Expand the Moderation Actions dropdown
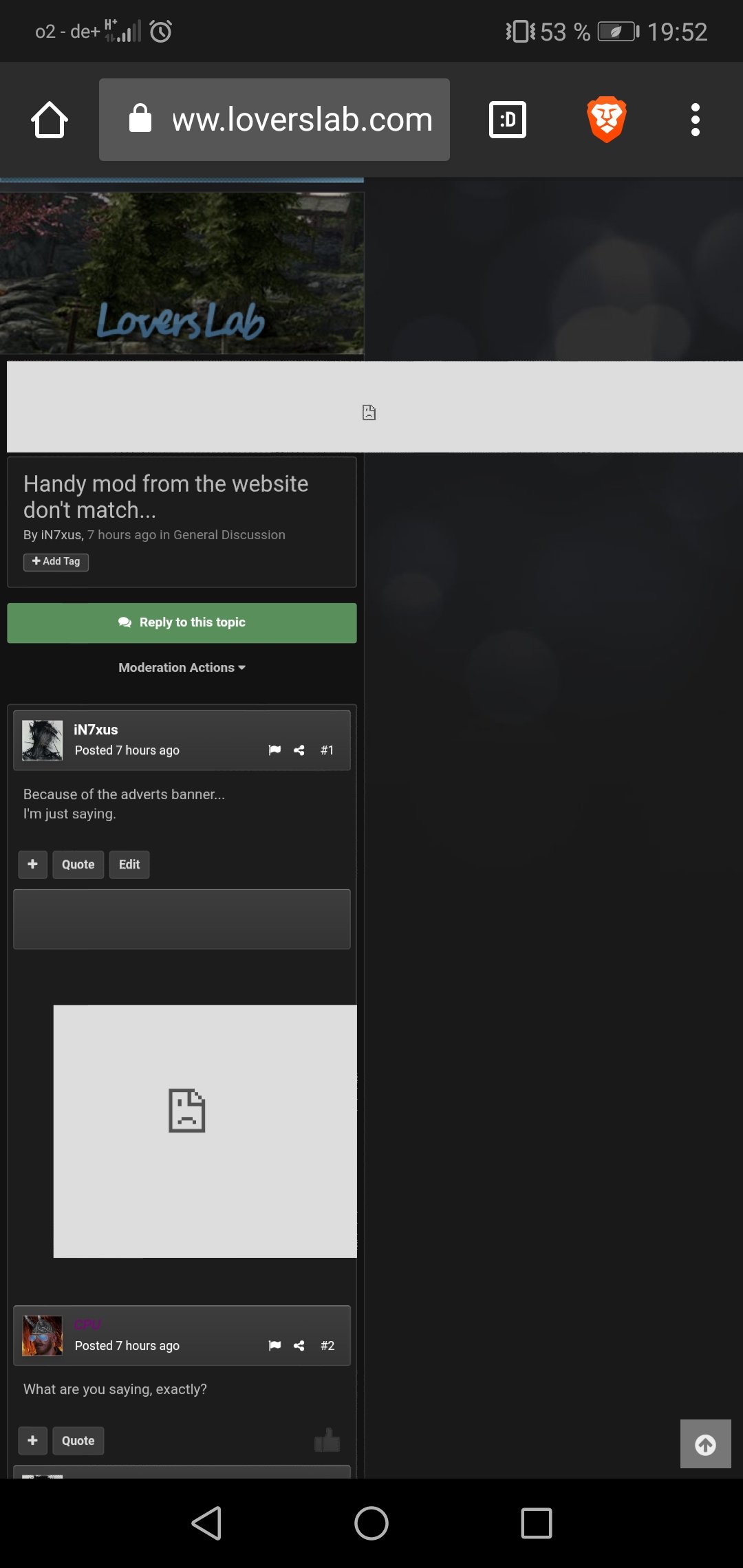This screenshot has width=743, height=1568. 182,668
